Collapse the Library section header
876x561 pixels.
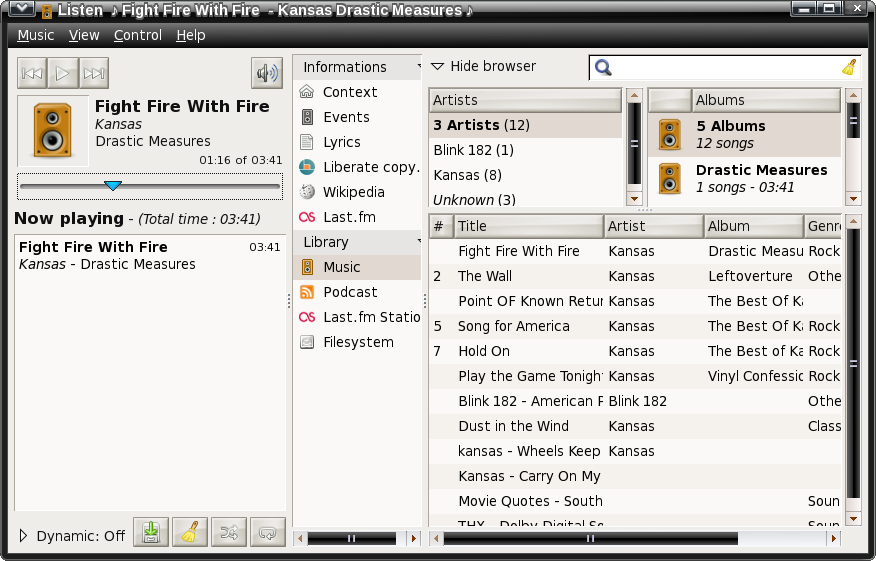point(357,242)
